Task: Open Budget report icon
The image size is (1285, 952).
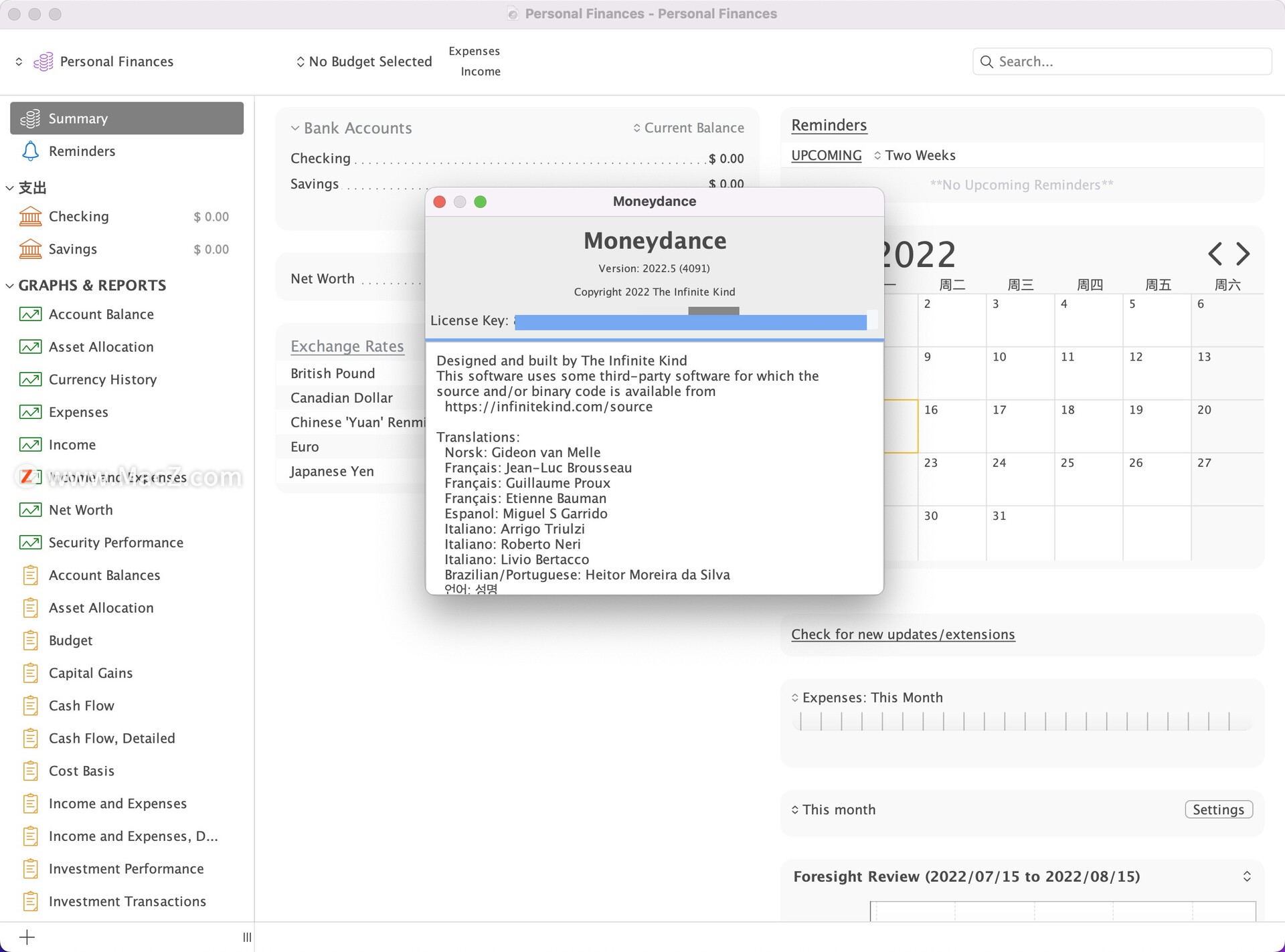Action: click(30, 640)
